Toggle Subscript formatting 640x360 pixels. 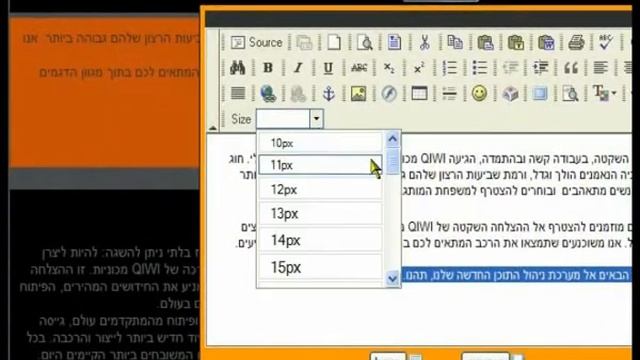tap(389, 68)
